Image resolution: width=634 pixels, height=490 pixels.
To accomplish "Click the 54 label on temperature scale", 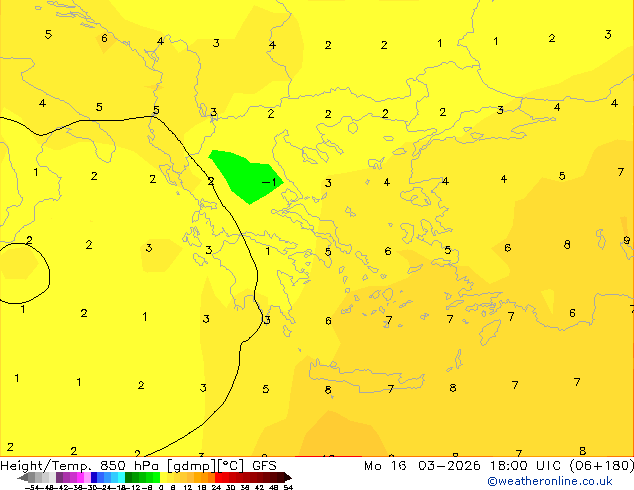I will pyautogui.click(x=288, y=487).
